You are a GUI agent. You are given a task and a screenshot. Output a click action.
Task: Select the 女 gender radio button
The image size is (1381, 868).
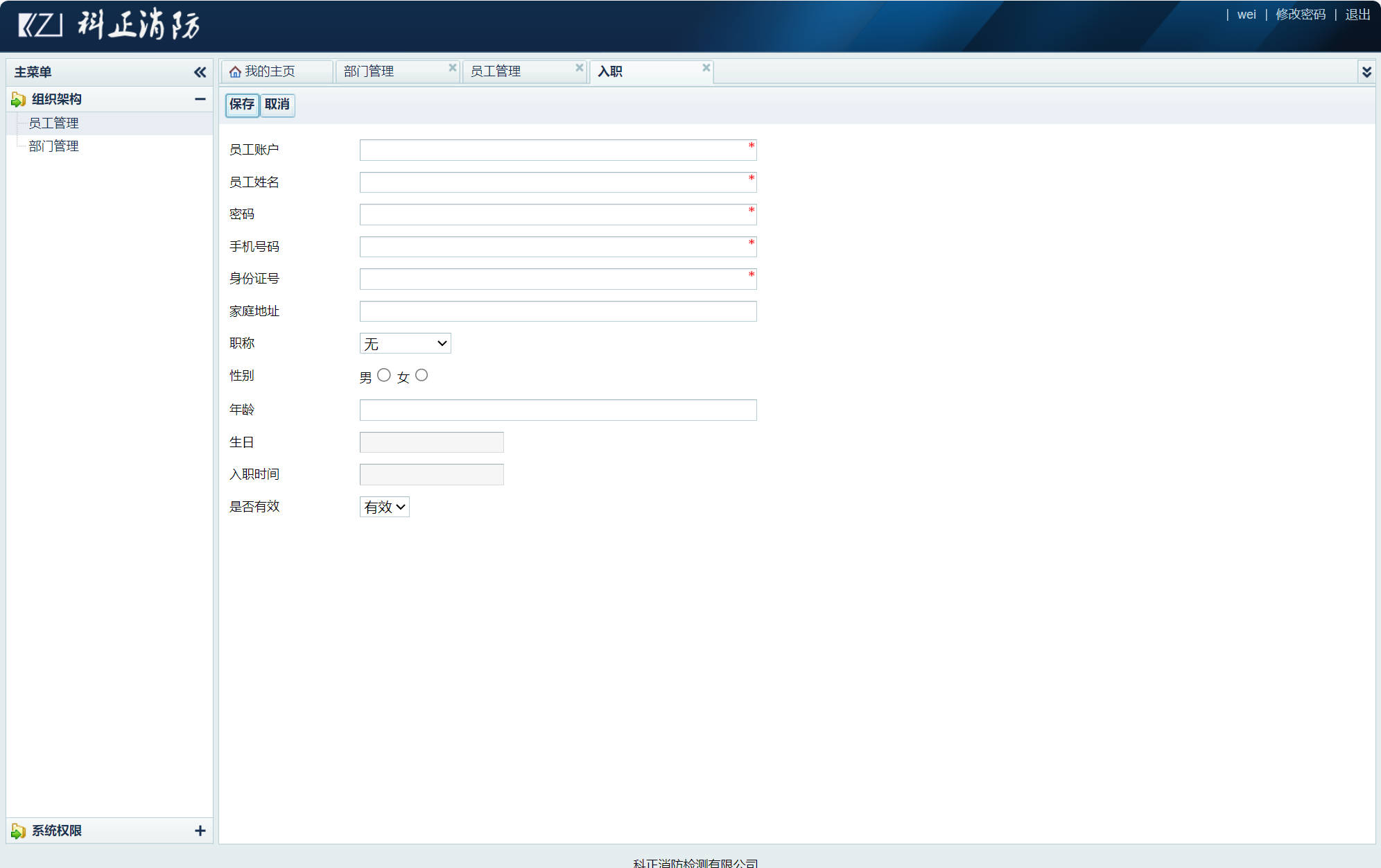[x=422, y=375]
